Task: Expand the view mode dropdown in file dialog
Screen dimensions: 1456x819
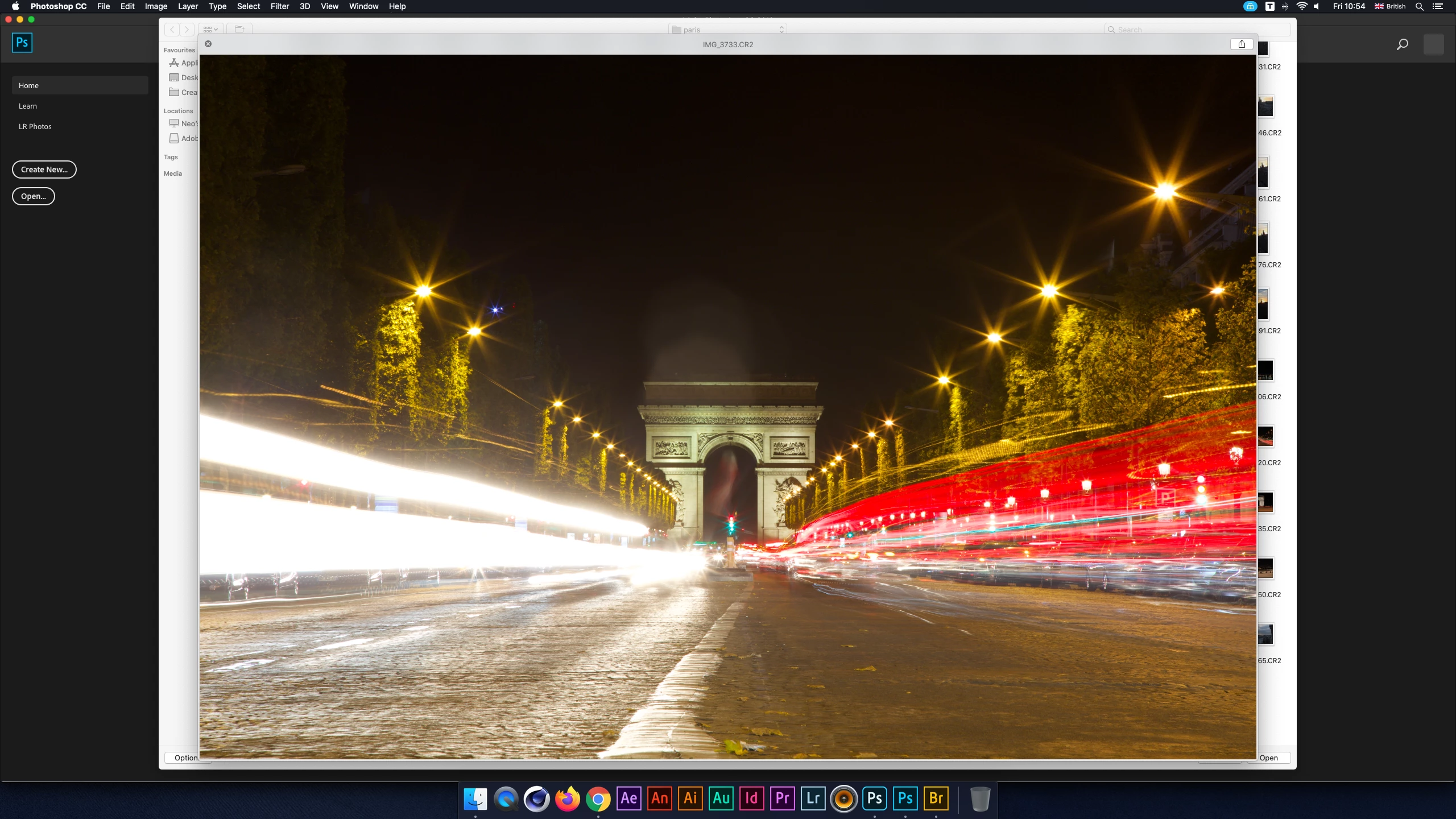Action: (210, 29)
